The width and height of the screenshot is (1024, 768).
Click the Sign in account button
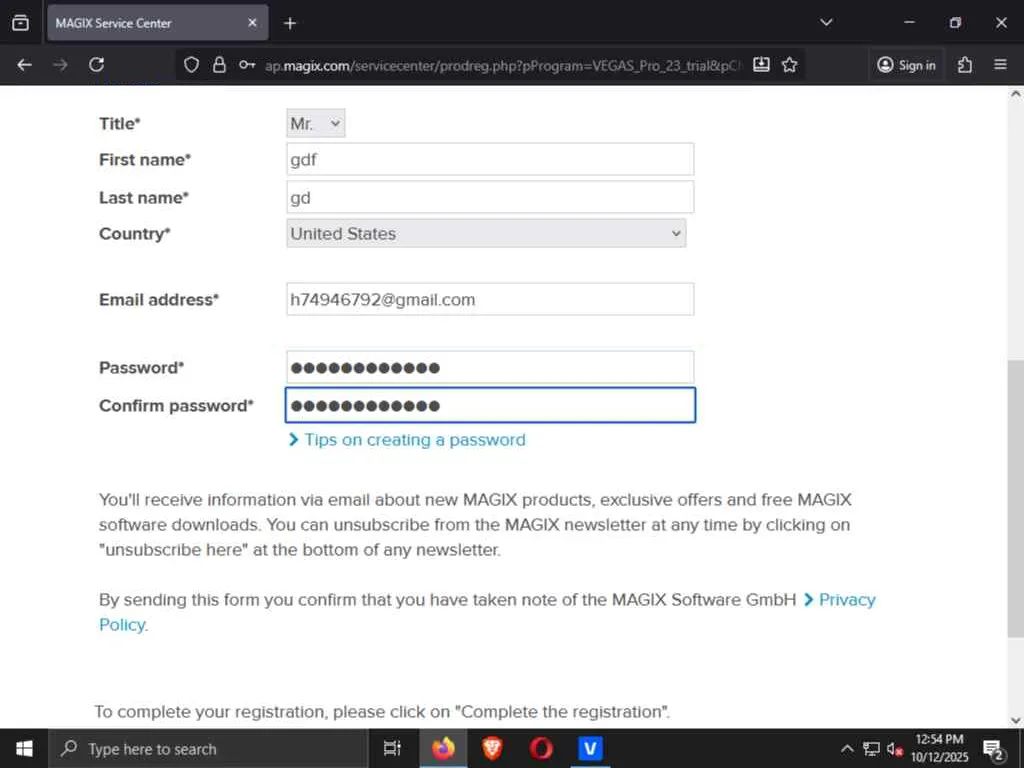click(x=906, y=65)
